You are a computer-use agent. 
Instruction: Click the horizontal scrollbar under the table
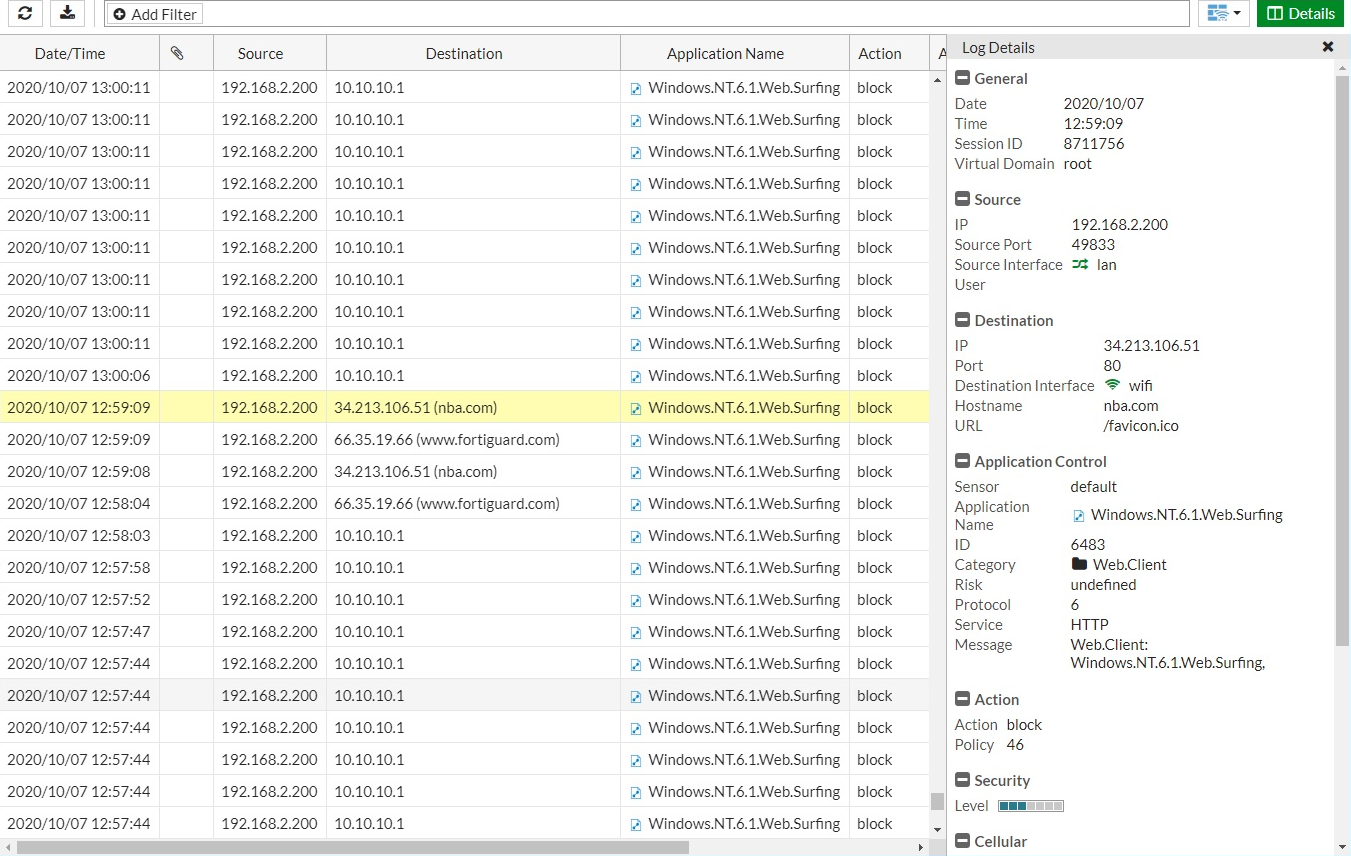(x=352, y=848)
